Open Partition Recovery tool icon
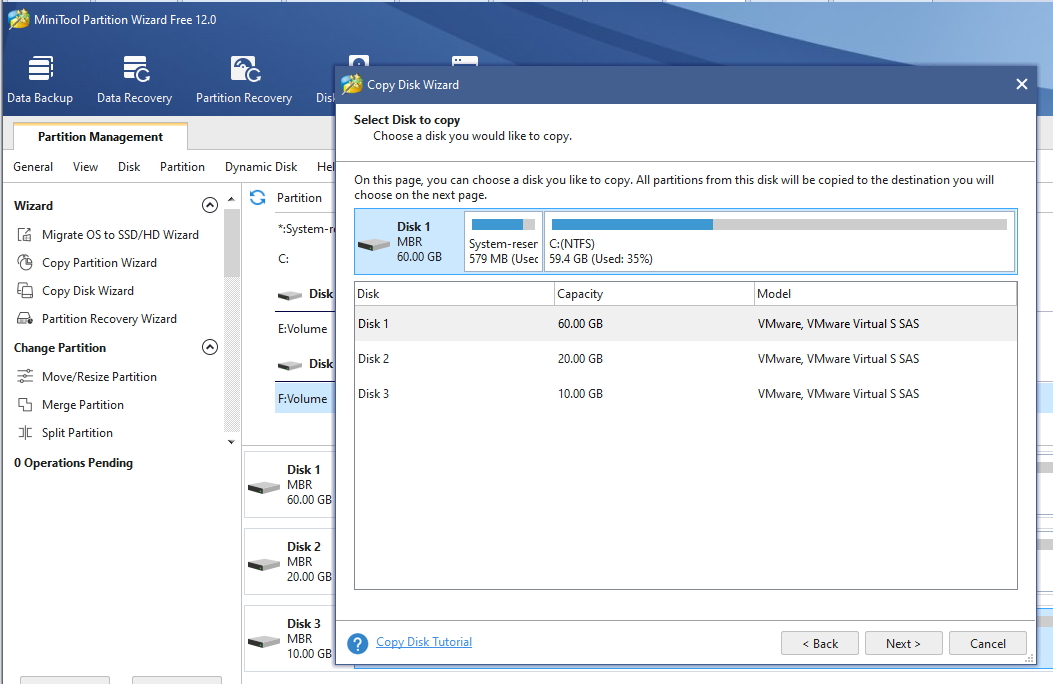Screen dimensions: 1053x684 point(245,68)
